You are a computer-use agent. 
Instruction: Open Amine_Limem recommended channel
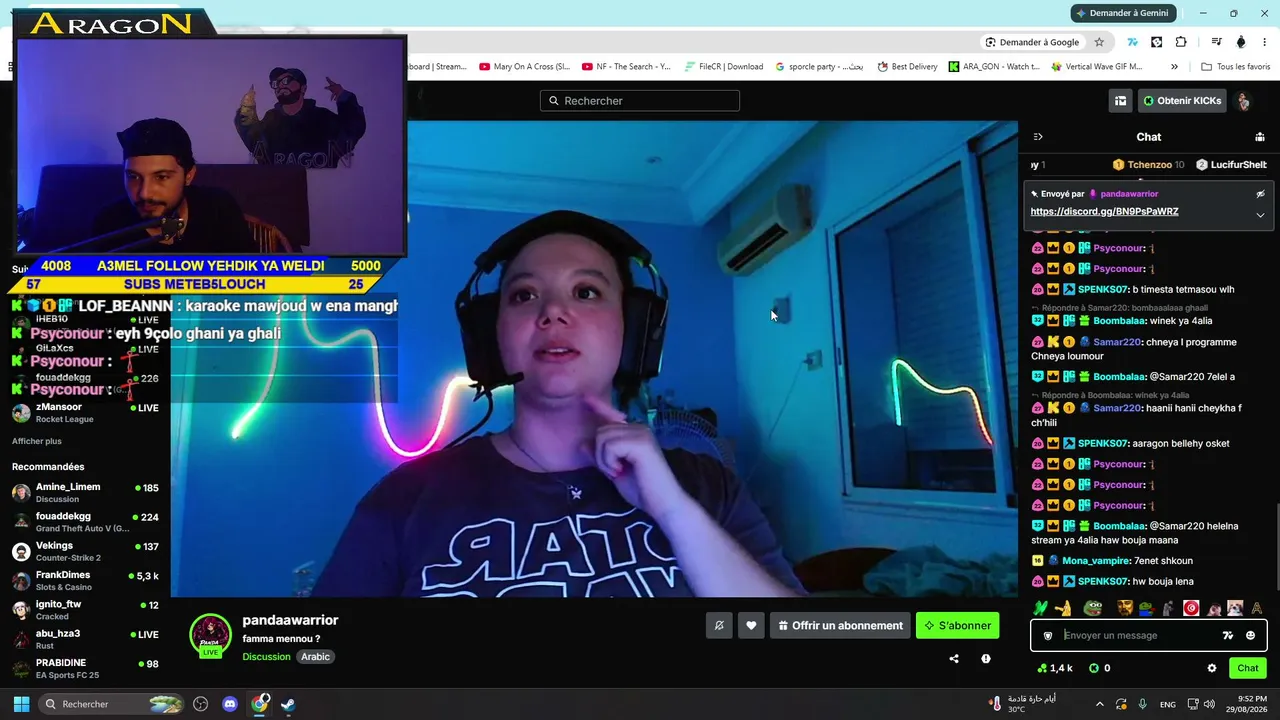pyautogui.click(x=85, y=492)
